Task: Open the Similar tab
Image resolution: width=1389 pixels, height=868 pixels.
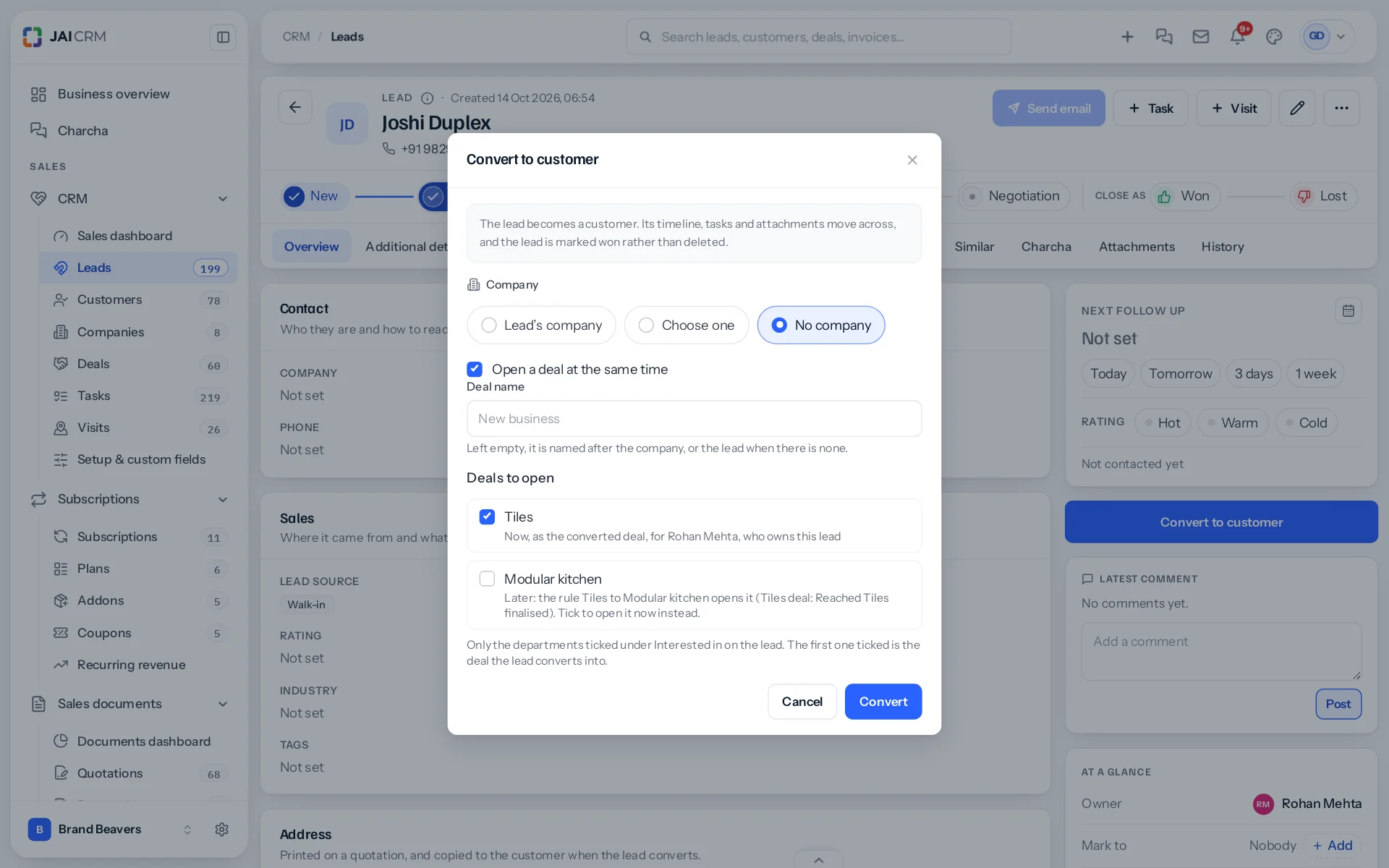Action: coord(974,247)
